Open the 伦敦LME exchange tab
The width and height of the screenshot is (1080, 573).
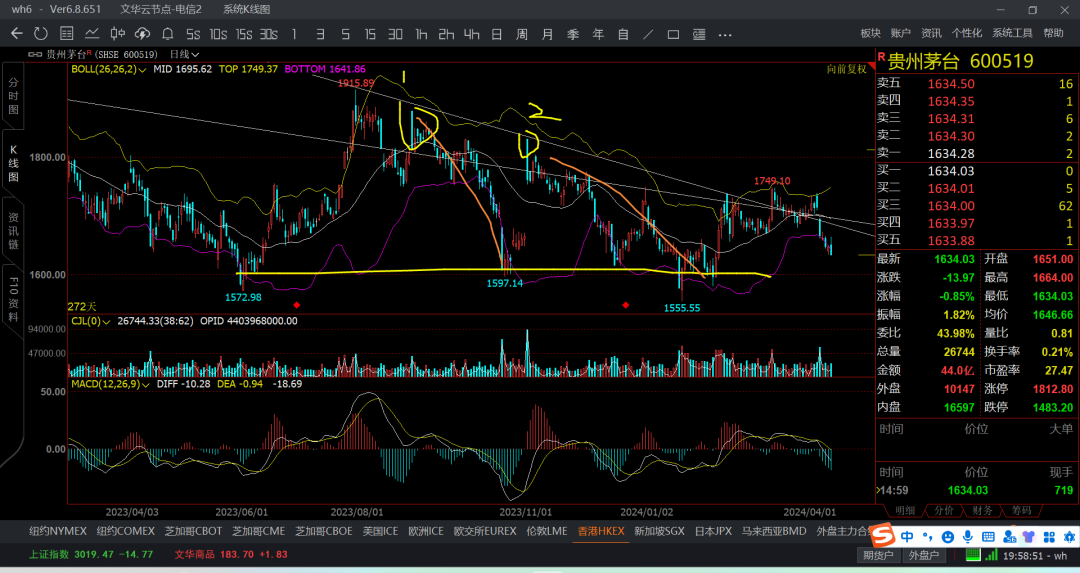click(547, 531)
